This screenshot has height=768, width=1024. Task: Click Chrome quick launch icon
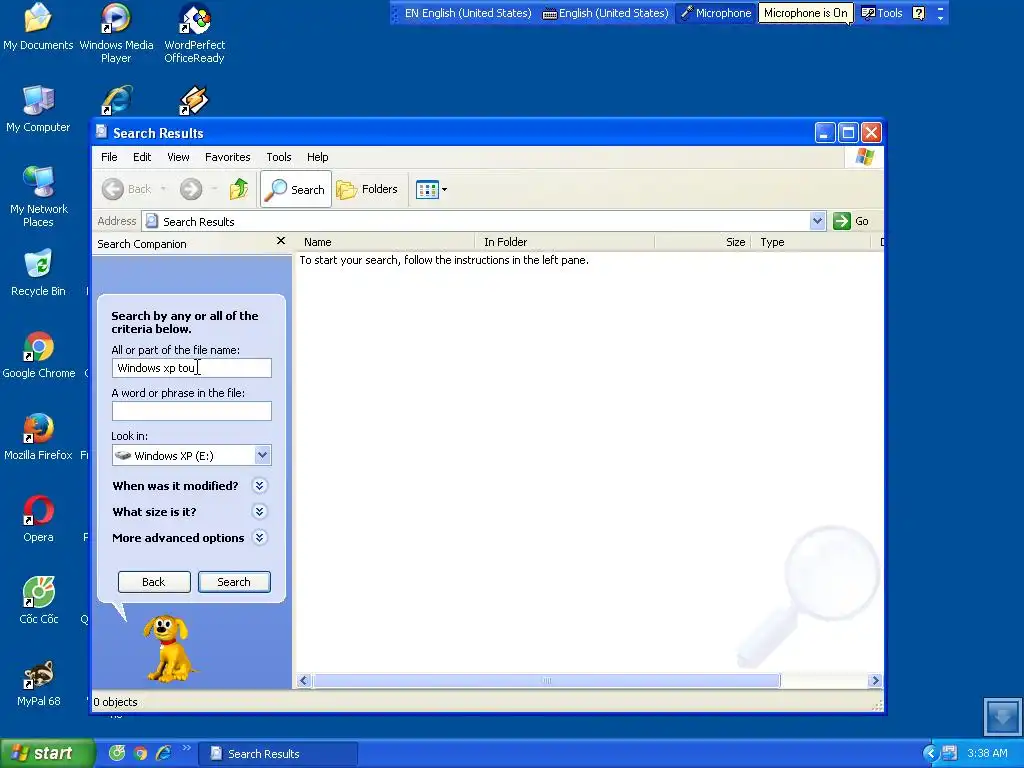[x=140, y=753]
